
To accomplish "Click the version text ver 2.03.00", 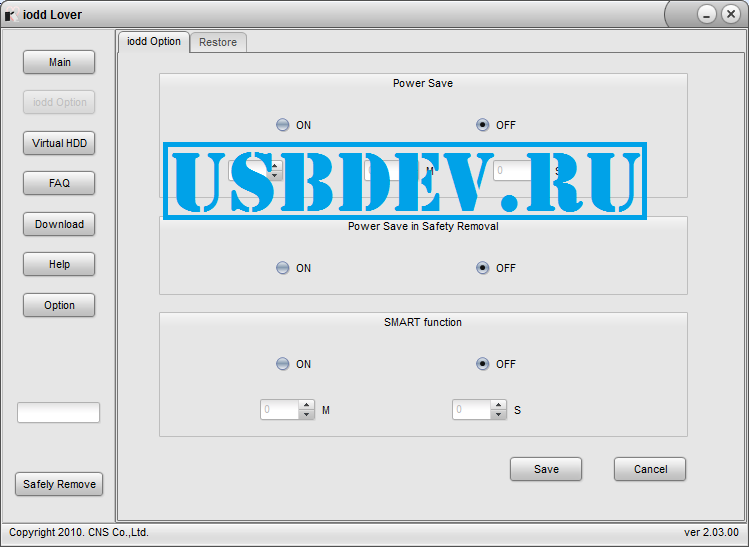I will pos(711,532).
